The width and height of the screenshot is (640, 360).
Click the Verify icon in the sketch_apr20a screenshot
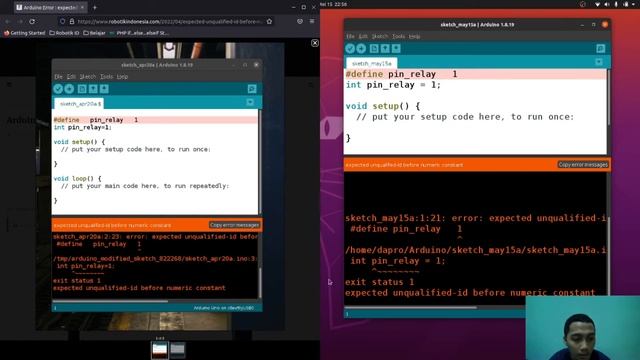click(58, 89)
